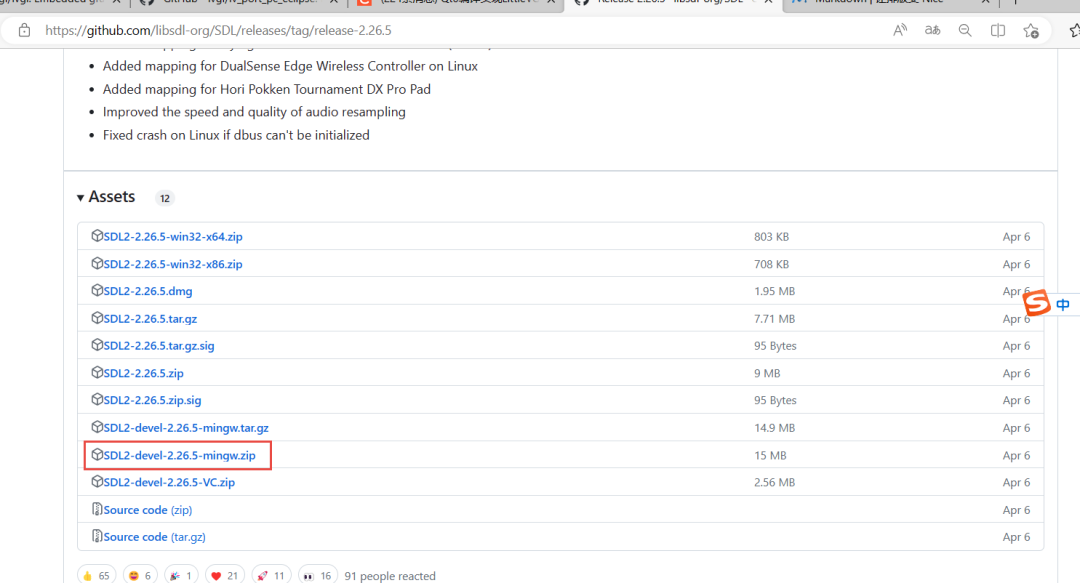The image size is (1080, 583).
Task: Click the package icon beside SDL2-2.26.5.tar.gz.sig
Action: (x=97, y=345)
